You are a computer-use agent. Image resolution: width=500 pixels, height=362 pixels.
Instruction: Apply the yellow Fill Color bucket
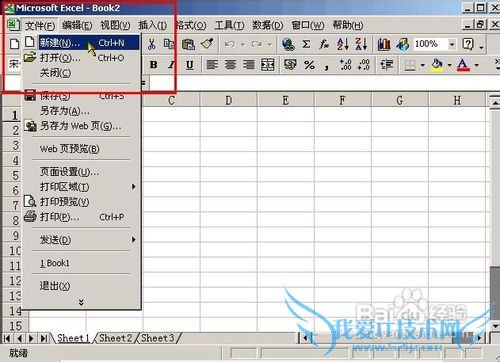437,65
